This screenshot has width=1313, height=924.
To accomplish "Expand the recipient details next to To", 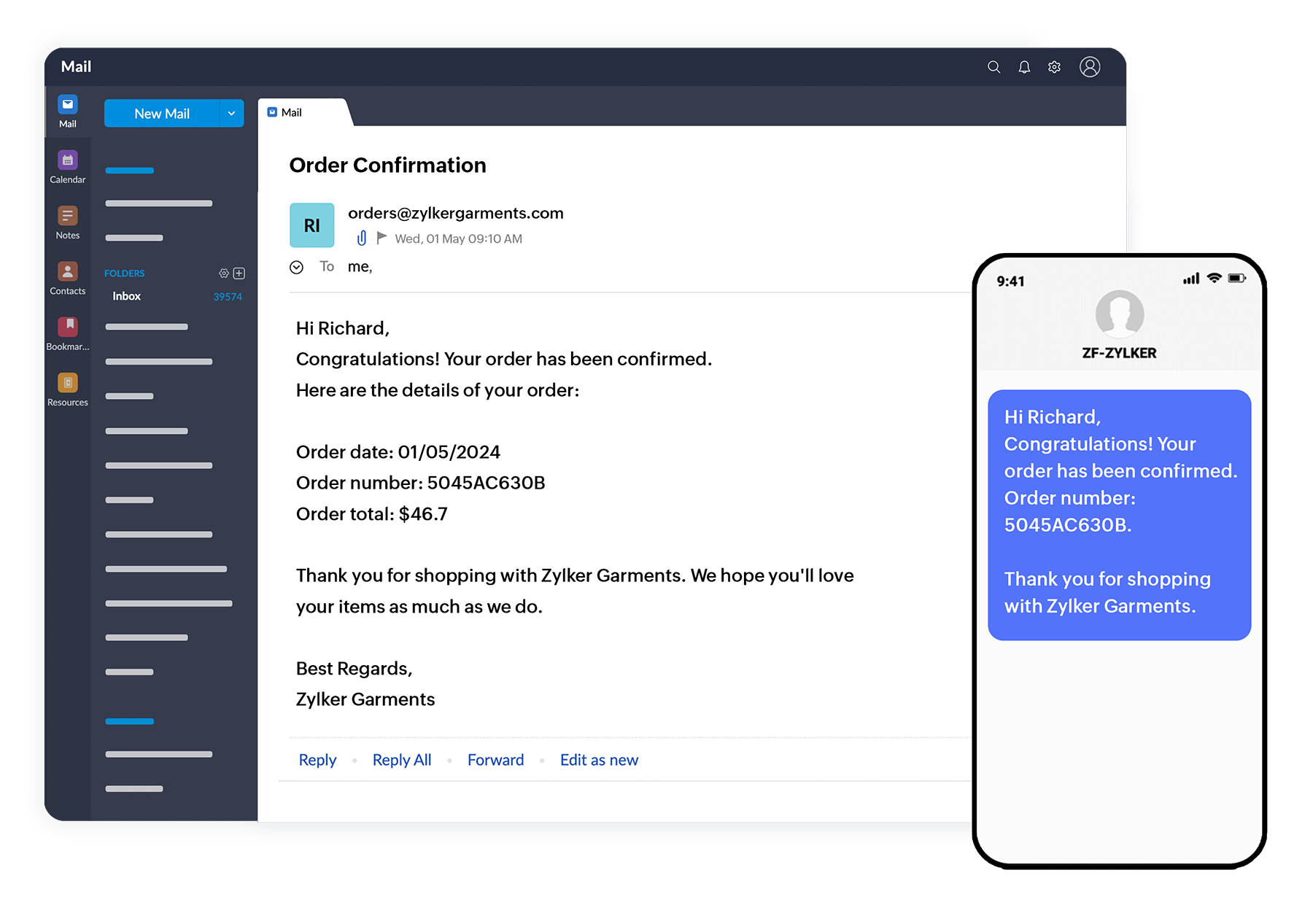I will pyautogui.click(x=297, y=267).
